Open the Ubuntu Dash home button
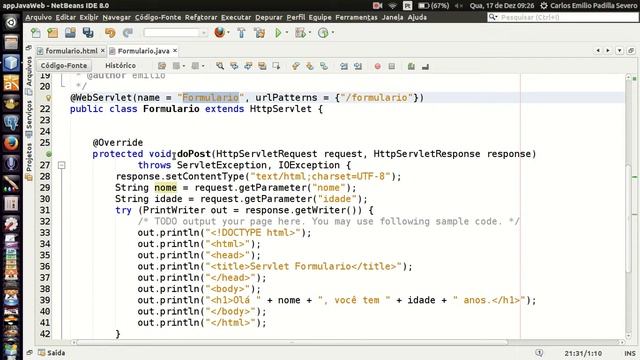The width and height of the screenshot is (640, 360). tap(11, 22)
